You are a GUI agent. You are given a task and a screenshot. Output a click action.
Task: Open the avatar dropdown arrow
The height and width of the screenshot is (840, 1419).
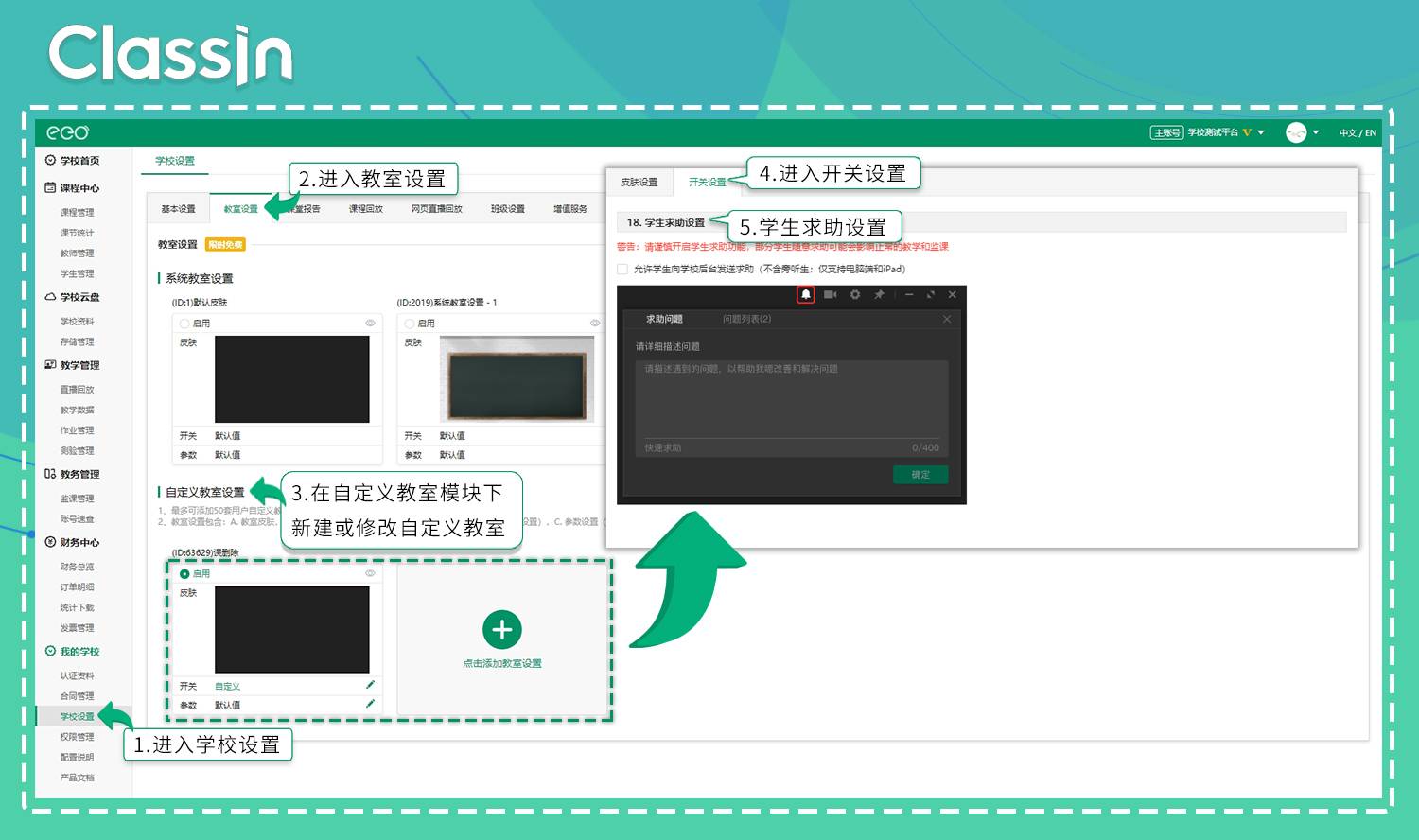coord(1316,132)
